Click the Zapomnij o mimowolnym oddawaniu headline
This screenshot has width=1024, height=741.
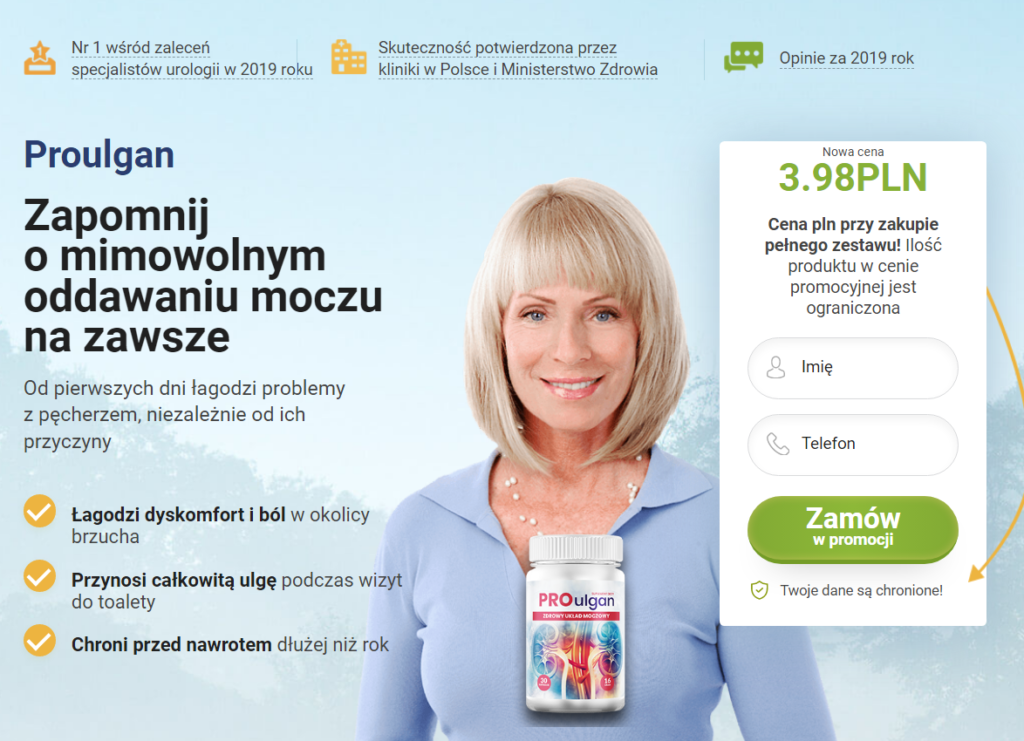[x=203, y=276]
